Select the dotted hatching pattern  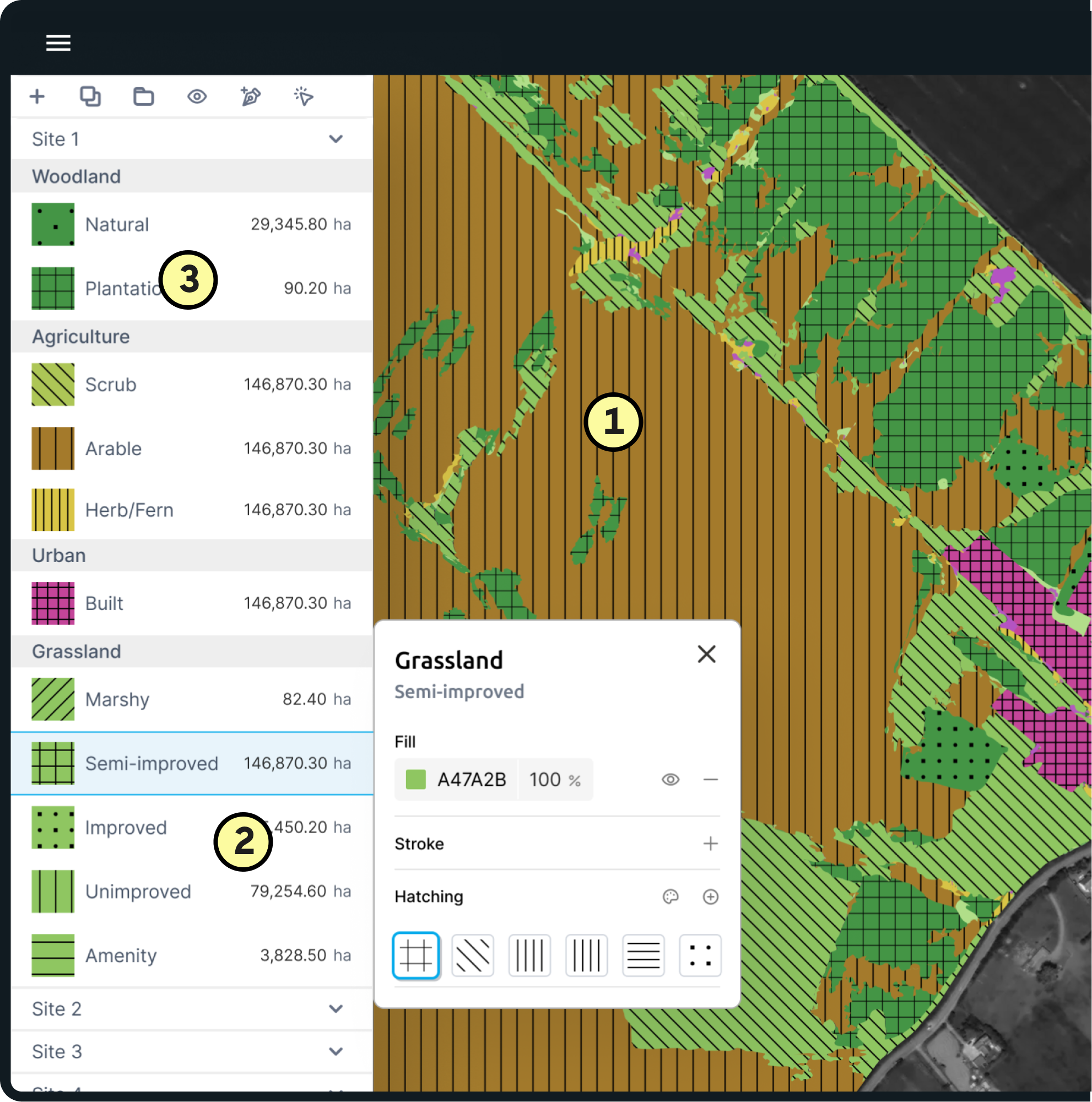click(700, 955)
